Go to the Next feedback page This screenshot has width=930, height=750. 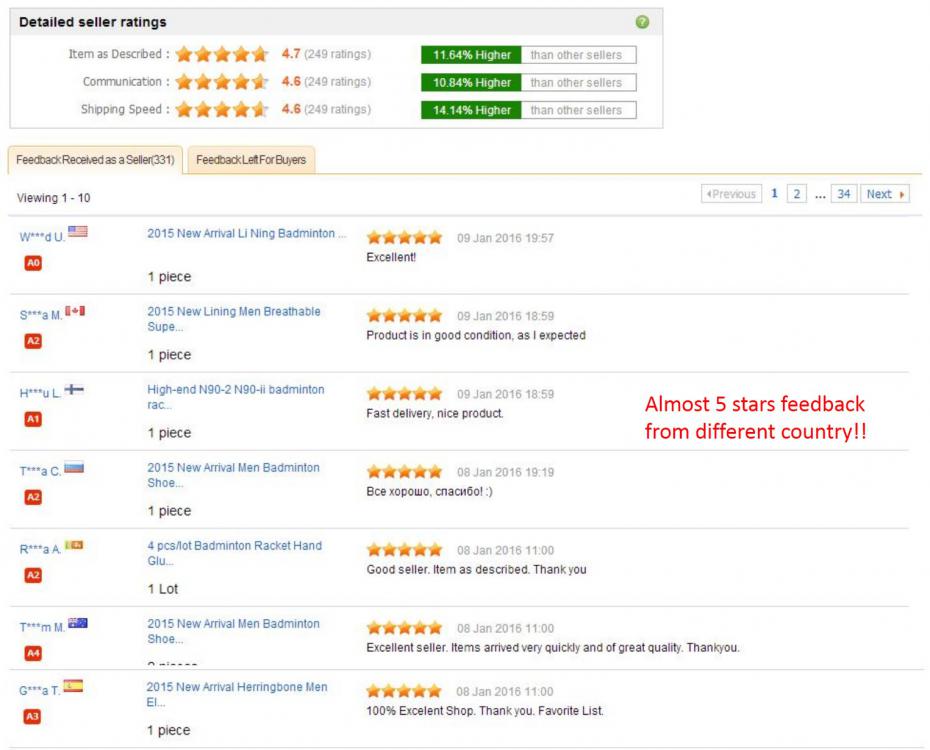point(885,194)
